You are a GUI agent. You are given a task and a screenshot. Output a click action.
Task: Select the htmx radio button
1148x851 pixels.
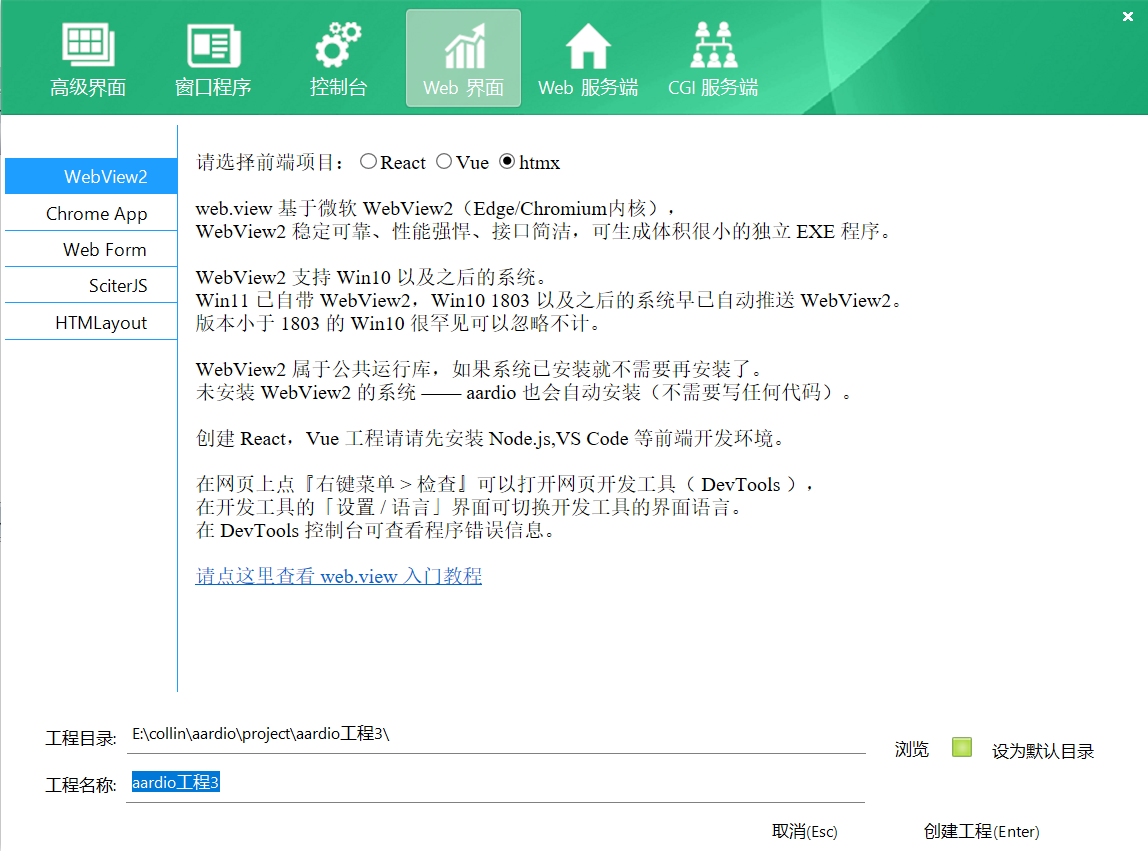[507, 161]
